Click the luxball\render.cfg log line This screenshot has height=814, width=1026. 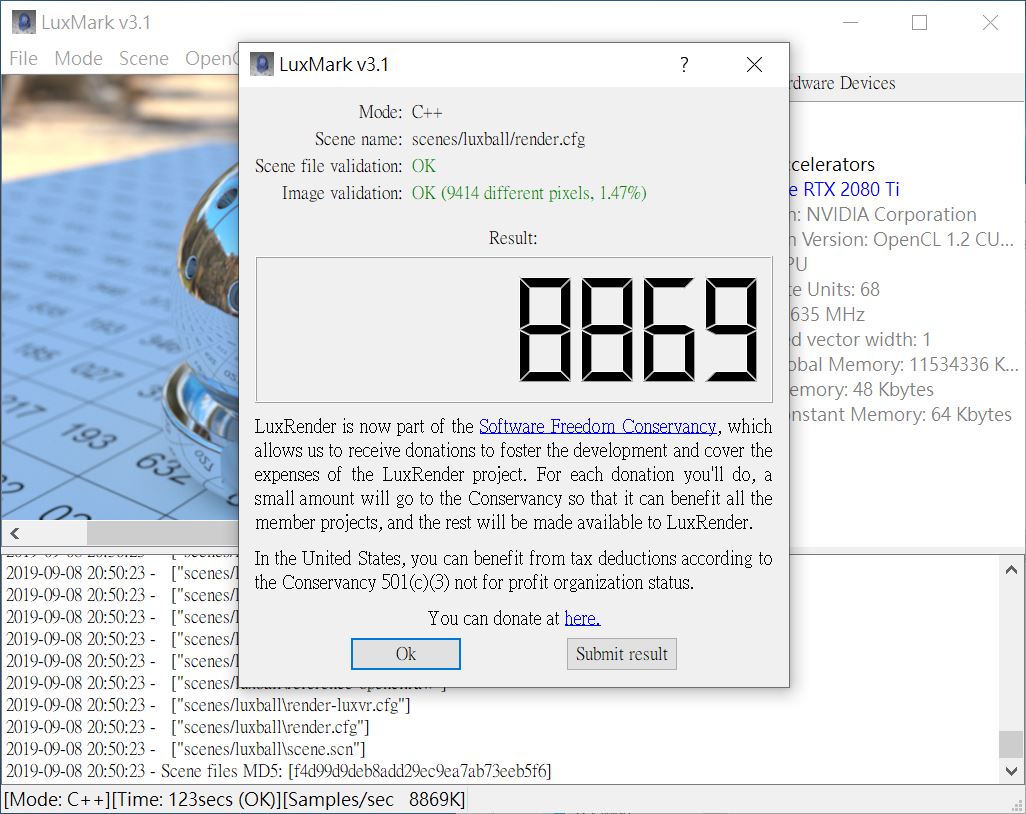click(188, 727)
